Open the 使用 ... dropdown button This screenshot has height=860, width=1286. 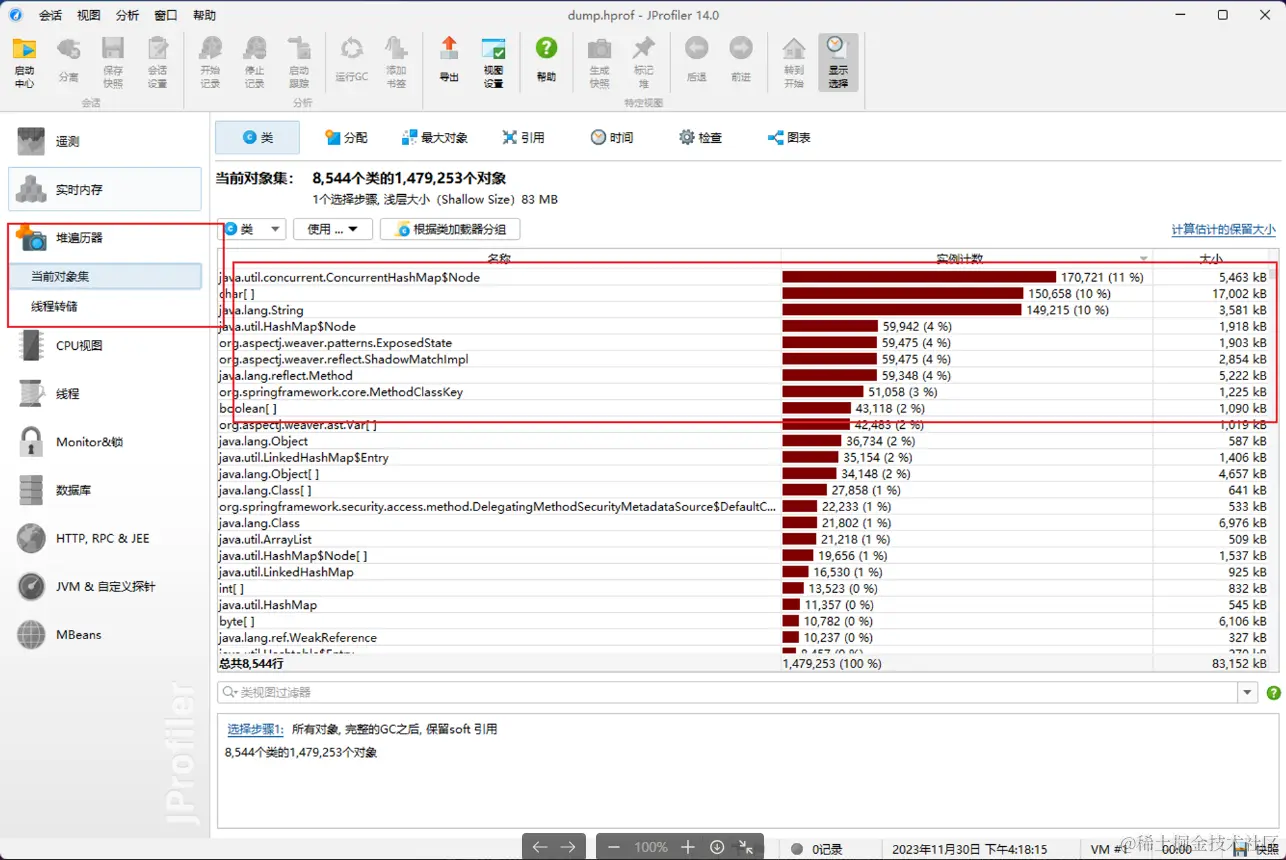pyautogui.click(x=333, y=229)
